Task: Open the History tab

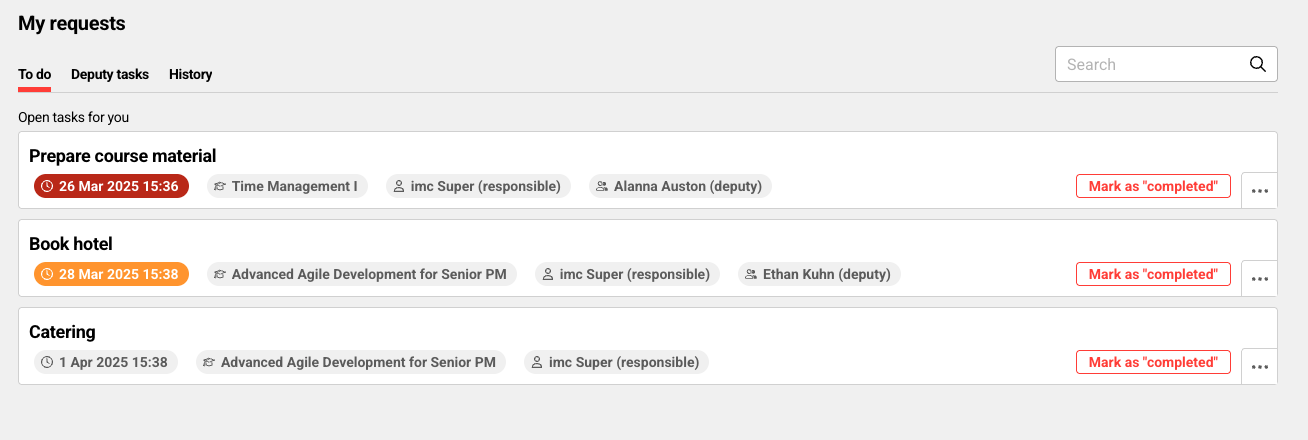Action: coord(190,74)
